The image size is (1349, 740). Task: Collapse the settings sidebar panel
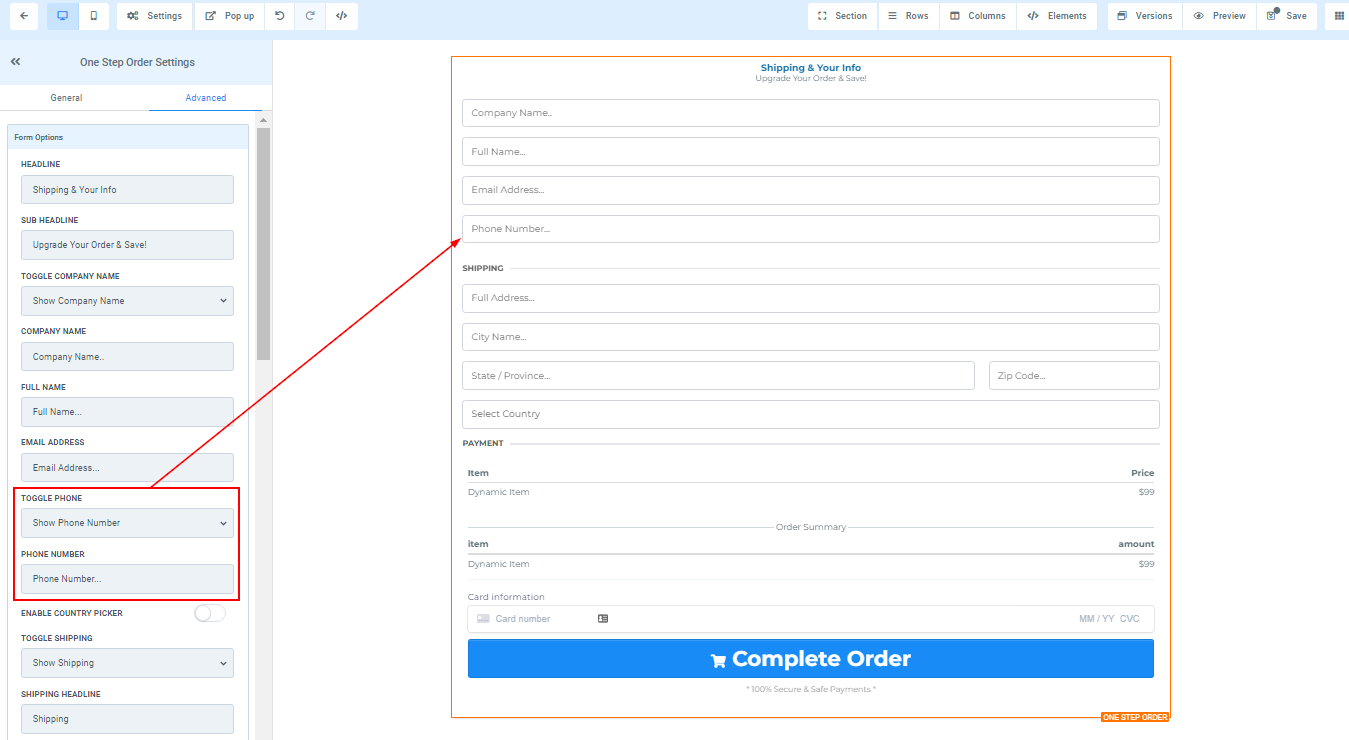16,62
